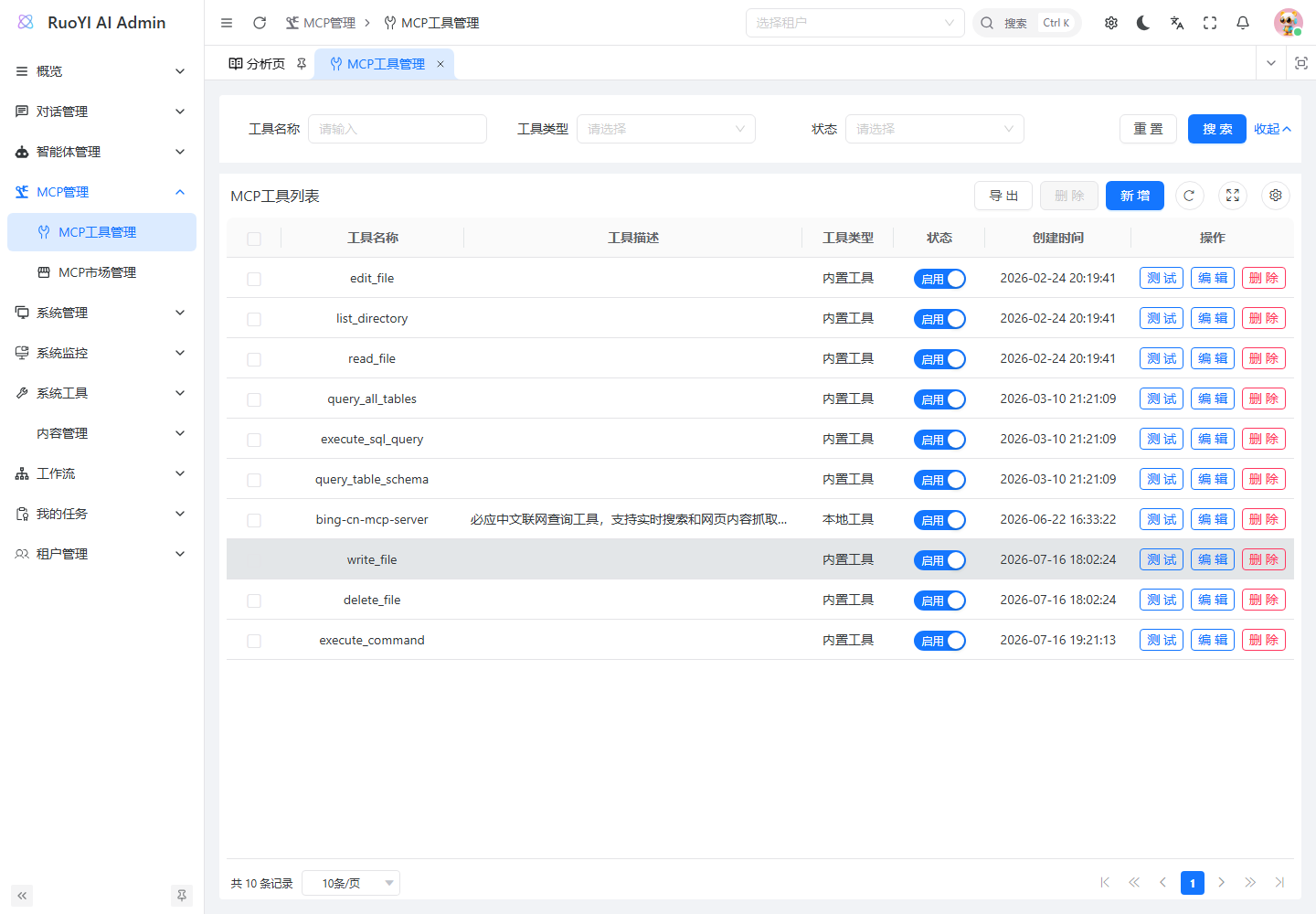Focus the 工具名称 input field
This screenshot has height=914, width=1316.
[398, 129]
